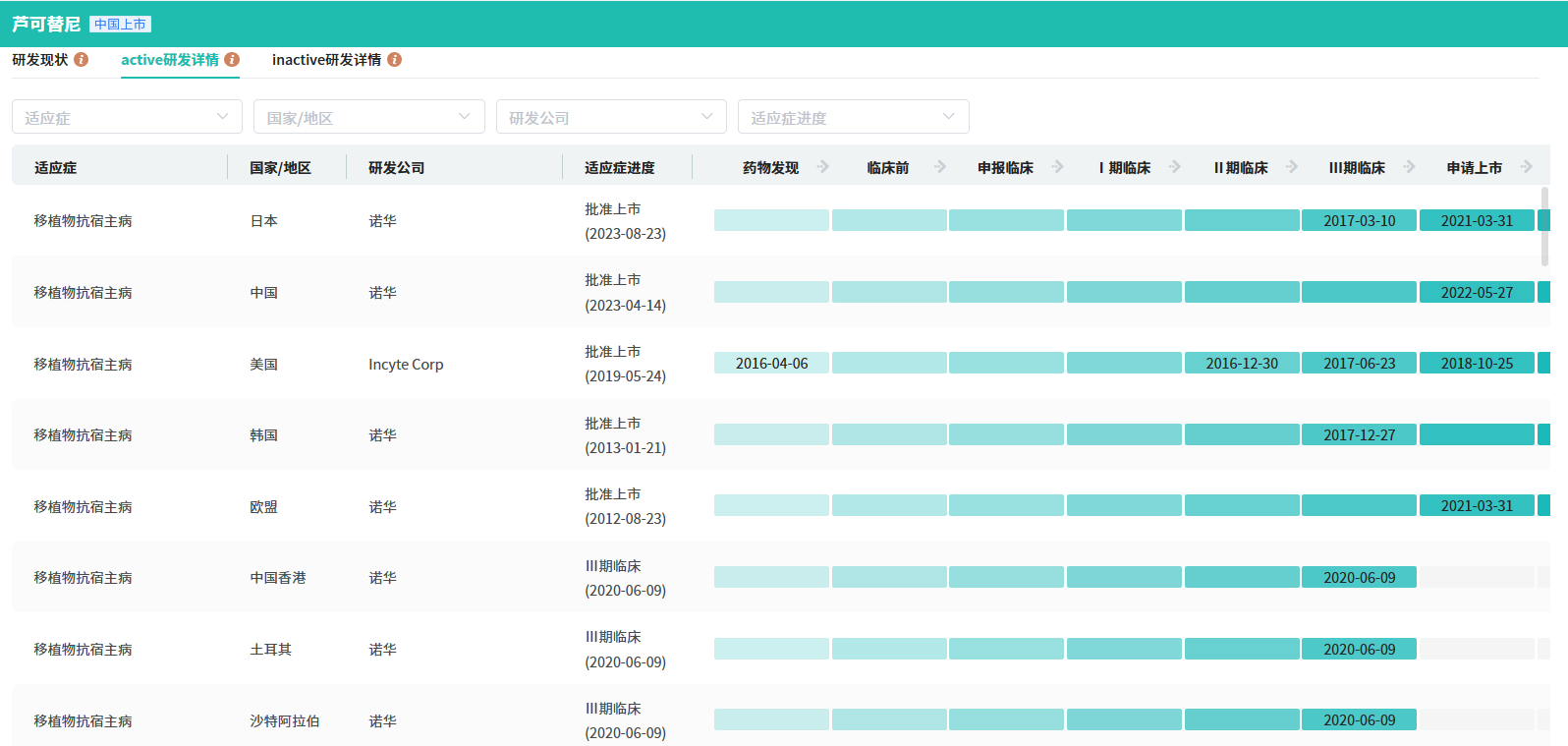
Task: Click arrow icon after 临床前 column header
Action: coord(940,167)
